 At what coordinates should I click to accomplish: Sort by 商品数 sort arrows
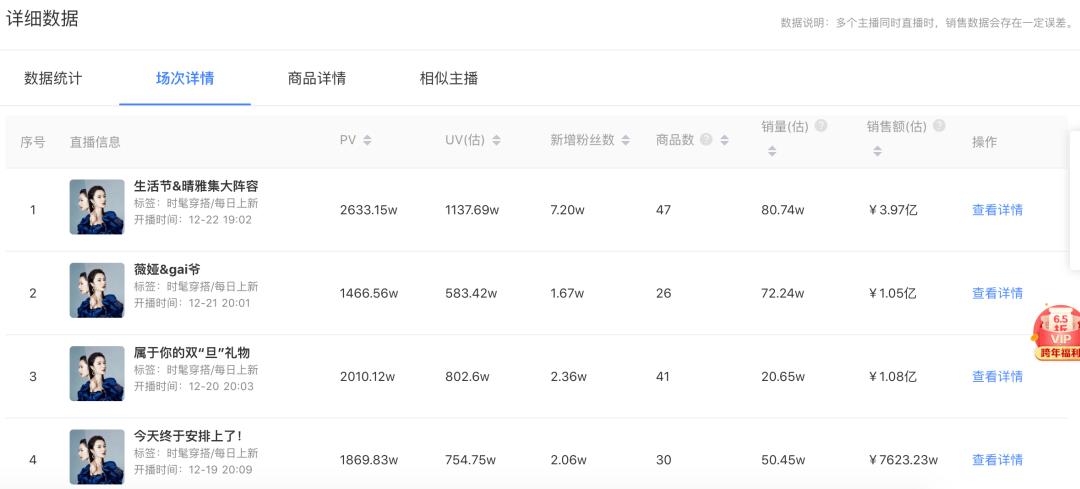click(x=724, y=141)
